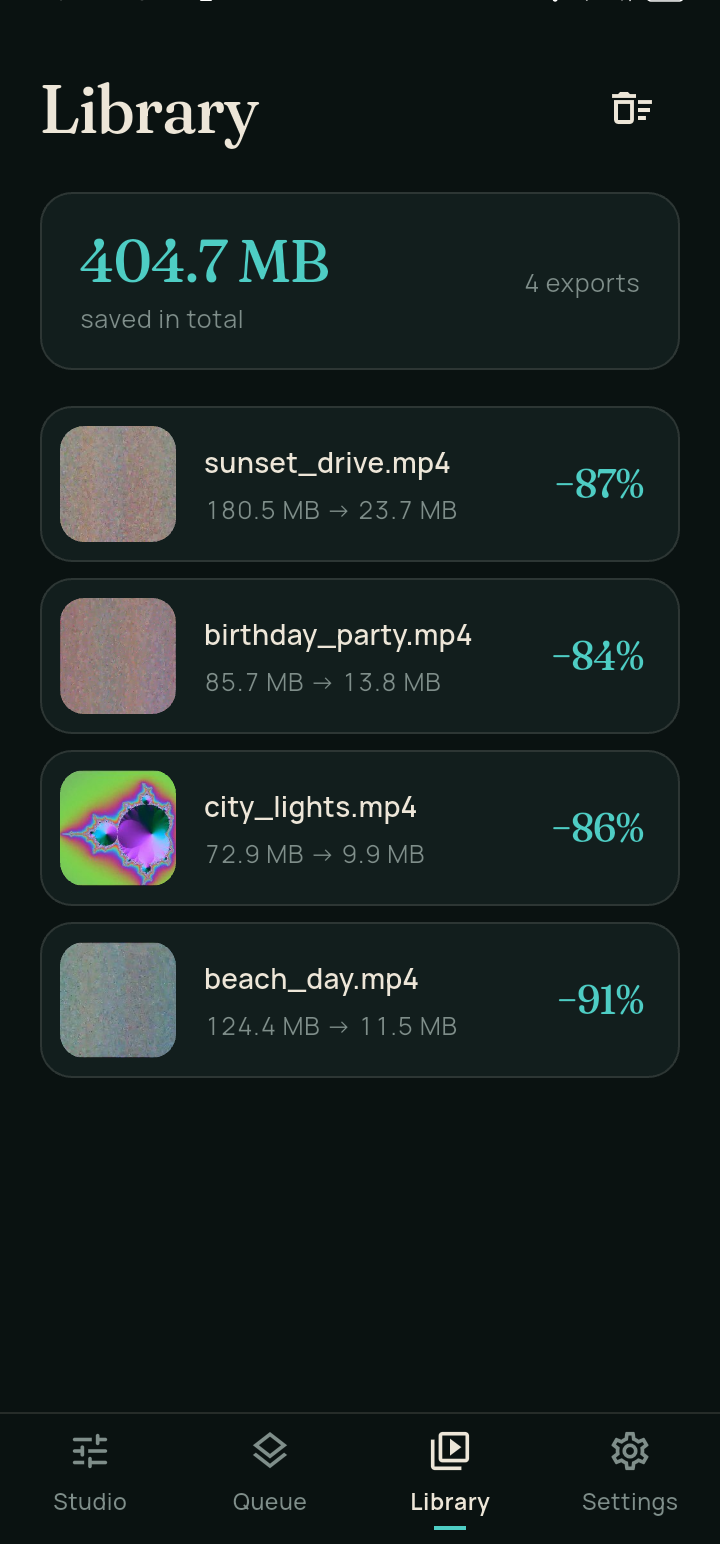720x1544 pixels.
Task: Tap the beach_day.mp4 thumbnail
Action: click(x=118, y=1000)
